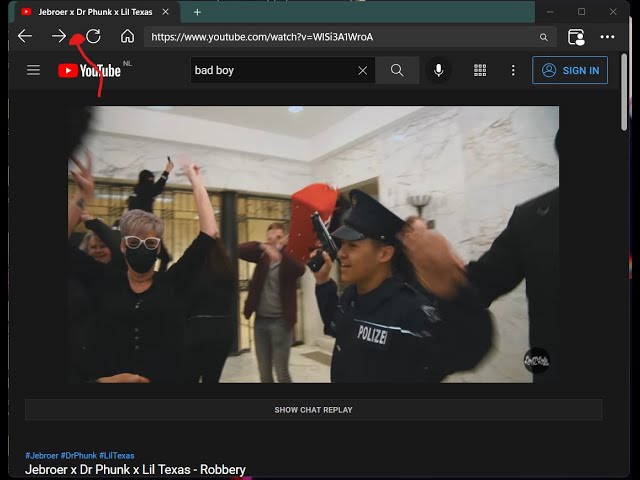Open the browser three-dot settings menu

607,37
